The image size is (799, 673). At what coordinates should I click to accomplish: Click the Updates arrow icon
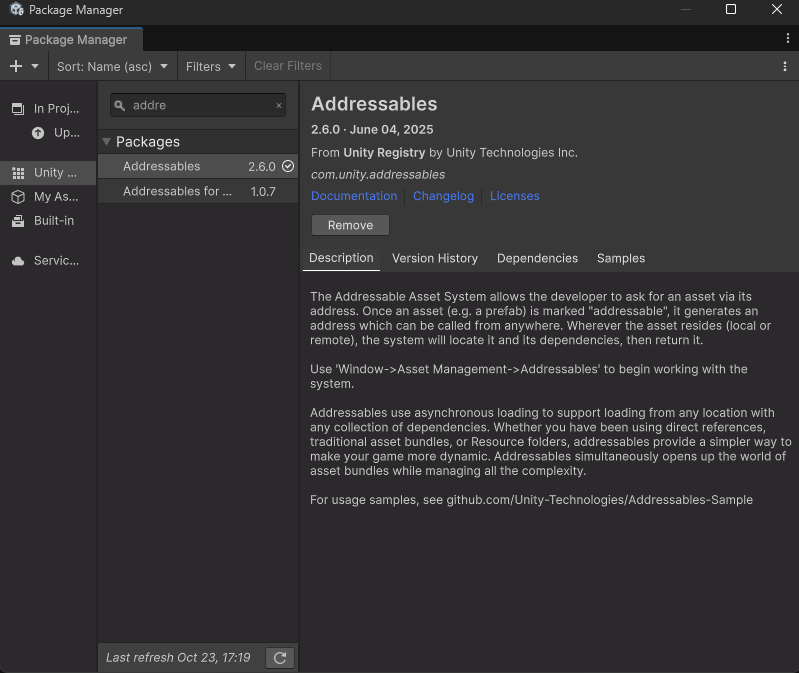click(x=38, y=133)
